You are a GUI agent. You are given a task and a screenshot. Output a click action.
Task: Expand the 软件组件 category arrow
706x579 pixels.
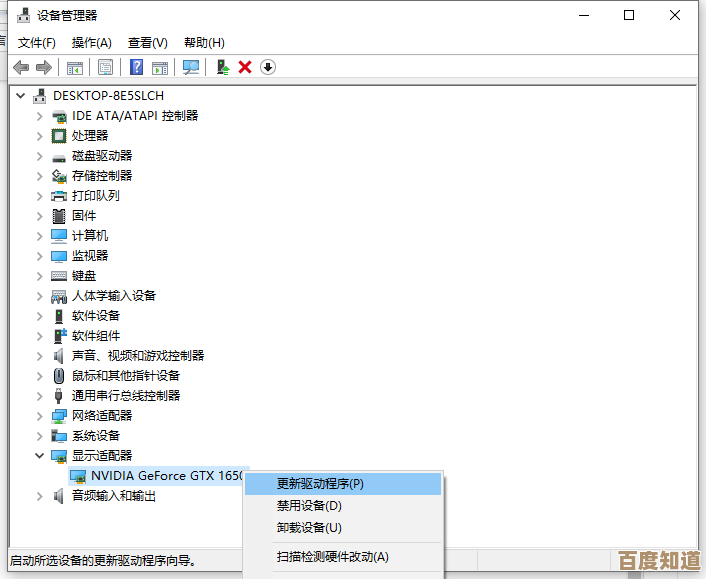[40, 336]
